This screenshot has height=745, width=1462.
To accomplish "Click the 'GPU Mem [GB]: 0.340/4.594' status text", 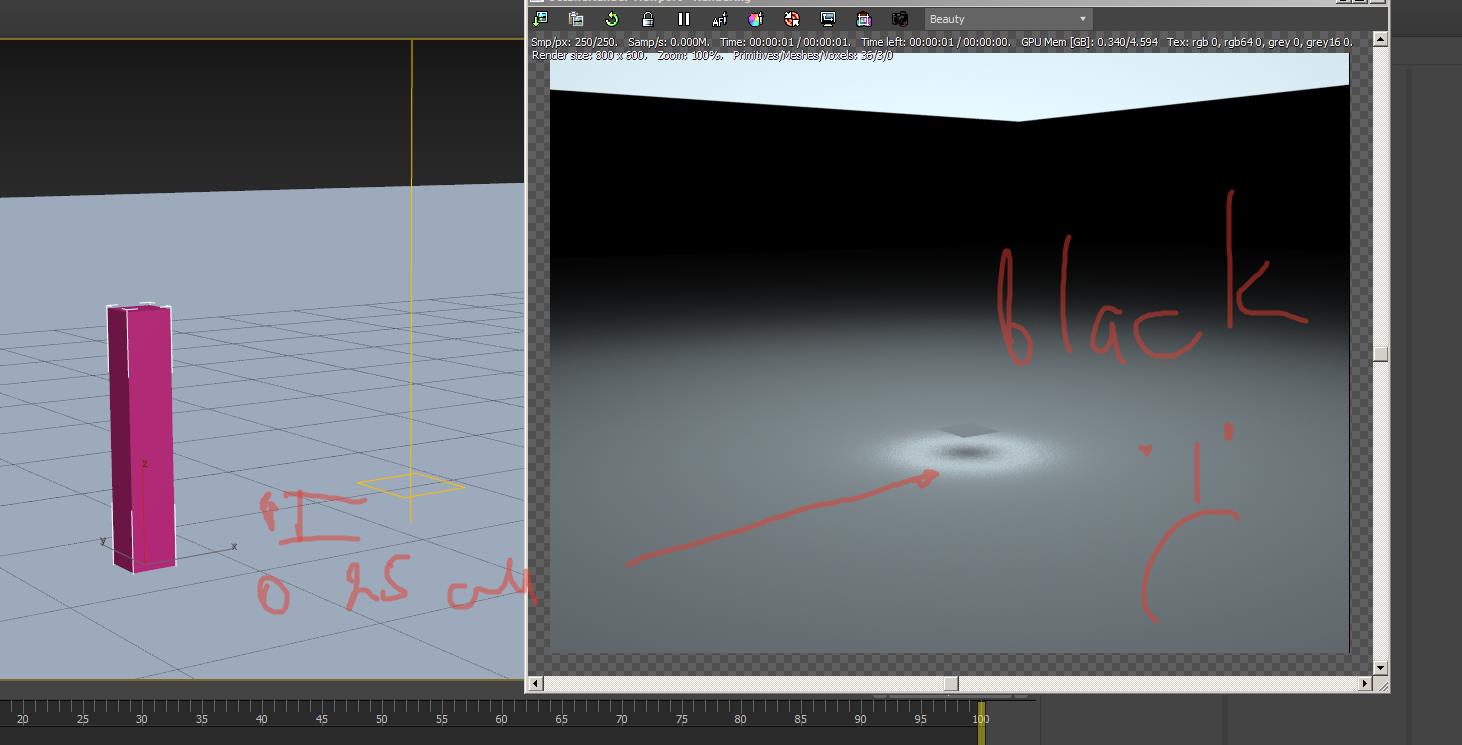I will (1089, 42).
